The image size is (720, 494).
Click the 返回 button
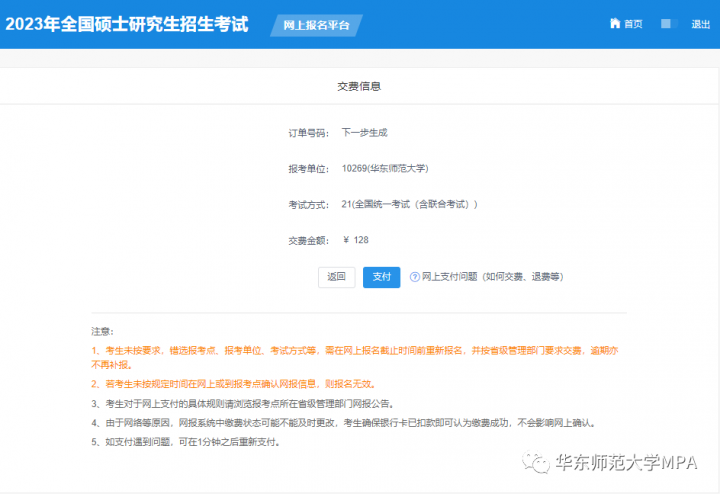337,277
